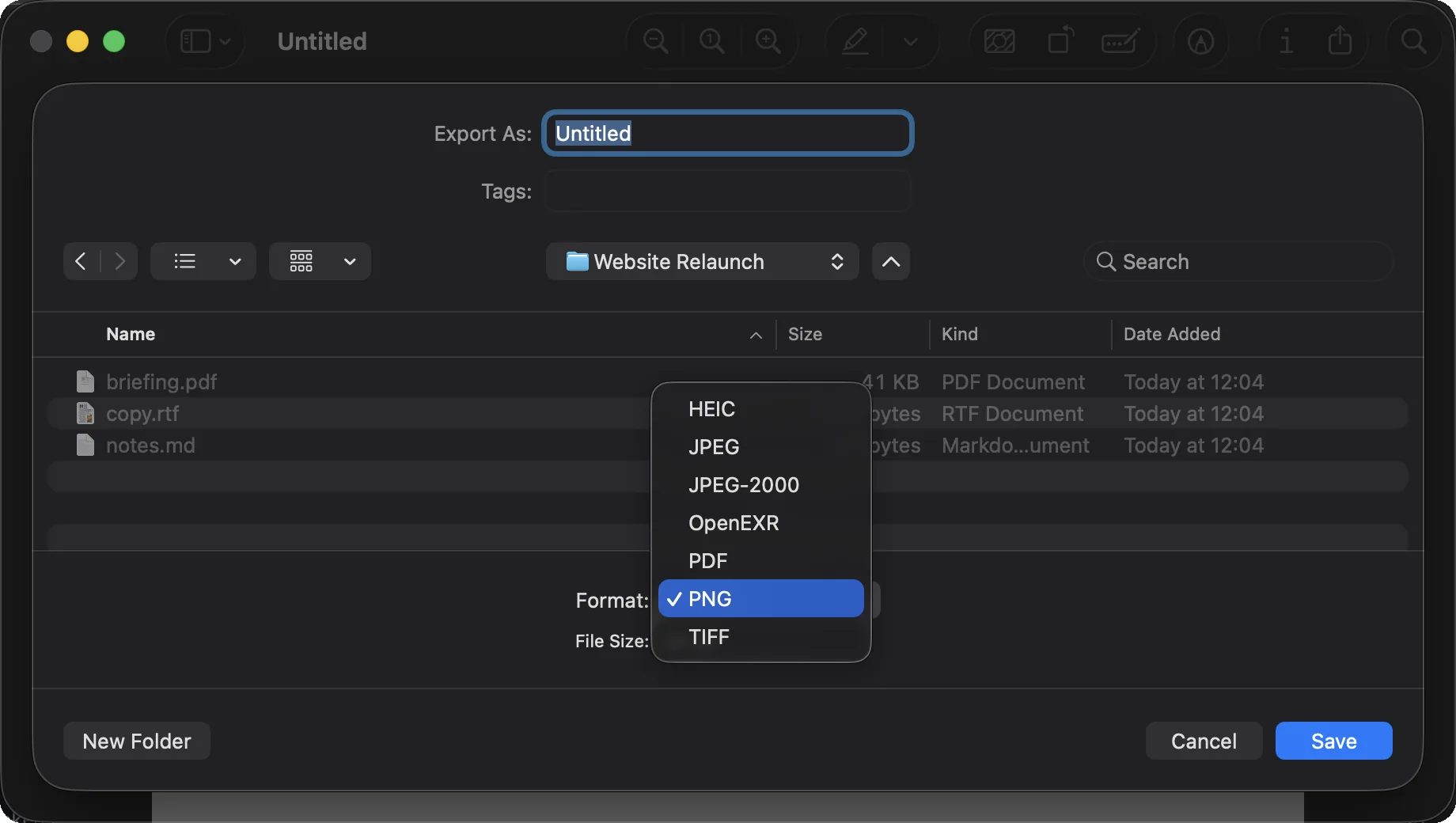Open the form filling toolbar icon
This screenshot has width=1456, height=823.
[1120, 41]
